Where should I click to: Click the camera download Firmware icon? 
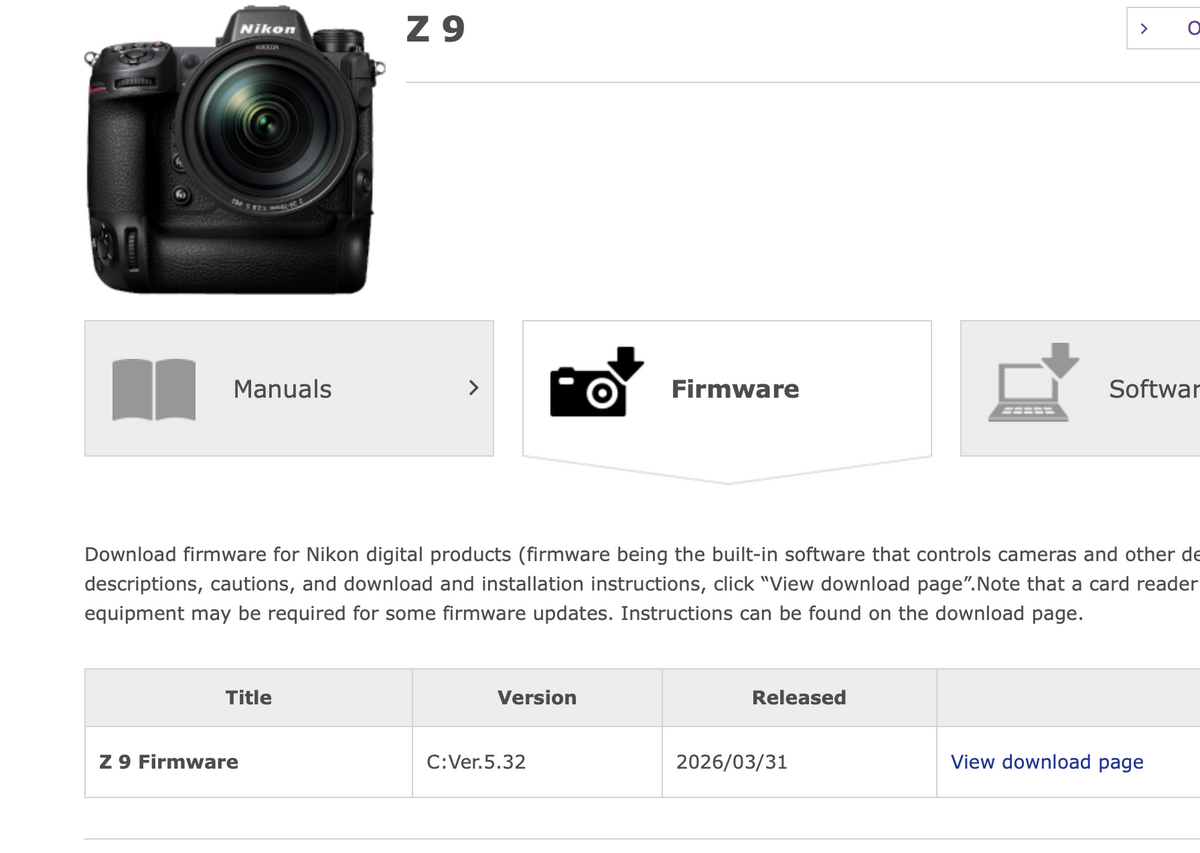click(x=596, y=383)
